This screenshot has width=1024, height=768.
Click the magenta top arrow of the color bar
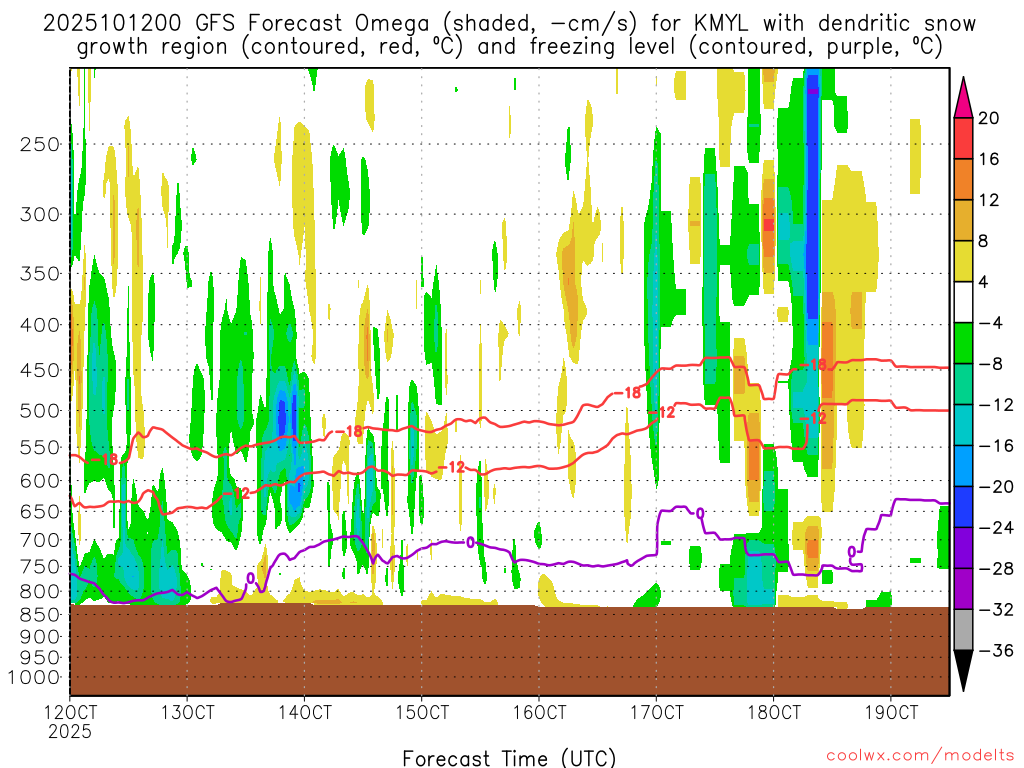pyautogui.click(x=963, y=98)
